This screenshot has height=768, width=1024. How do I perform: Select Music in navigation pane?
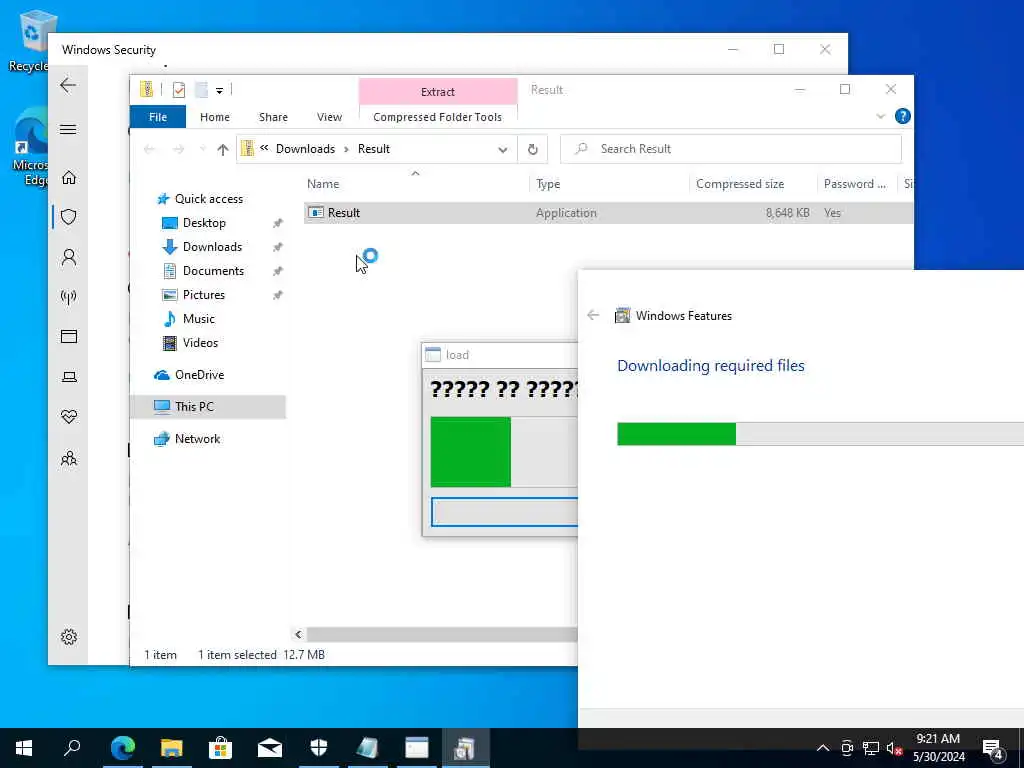pos(199,319)
